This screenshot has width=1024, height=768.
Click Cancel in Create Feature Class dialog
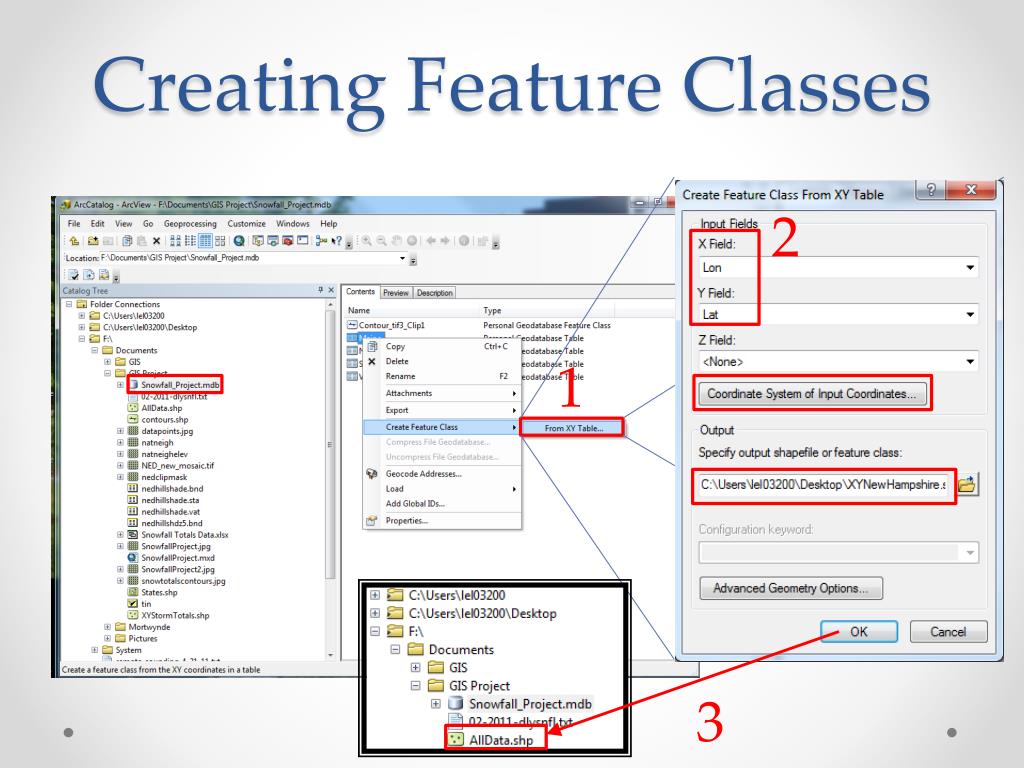coord(948,632)
